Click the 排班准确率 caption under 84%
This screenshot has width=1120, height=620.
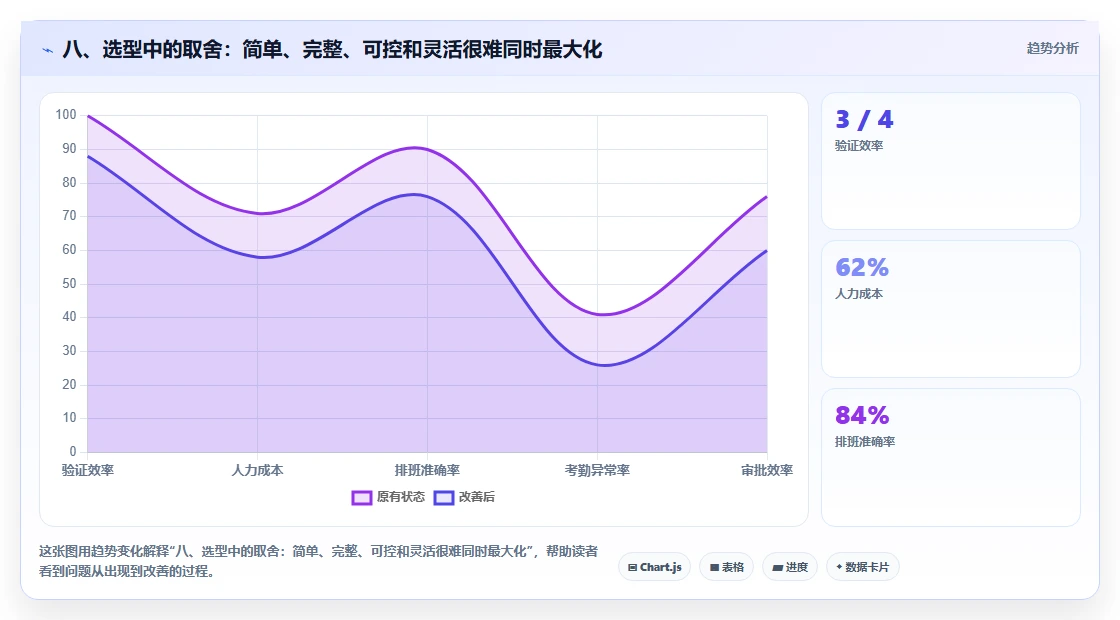point(865,441)
